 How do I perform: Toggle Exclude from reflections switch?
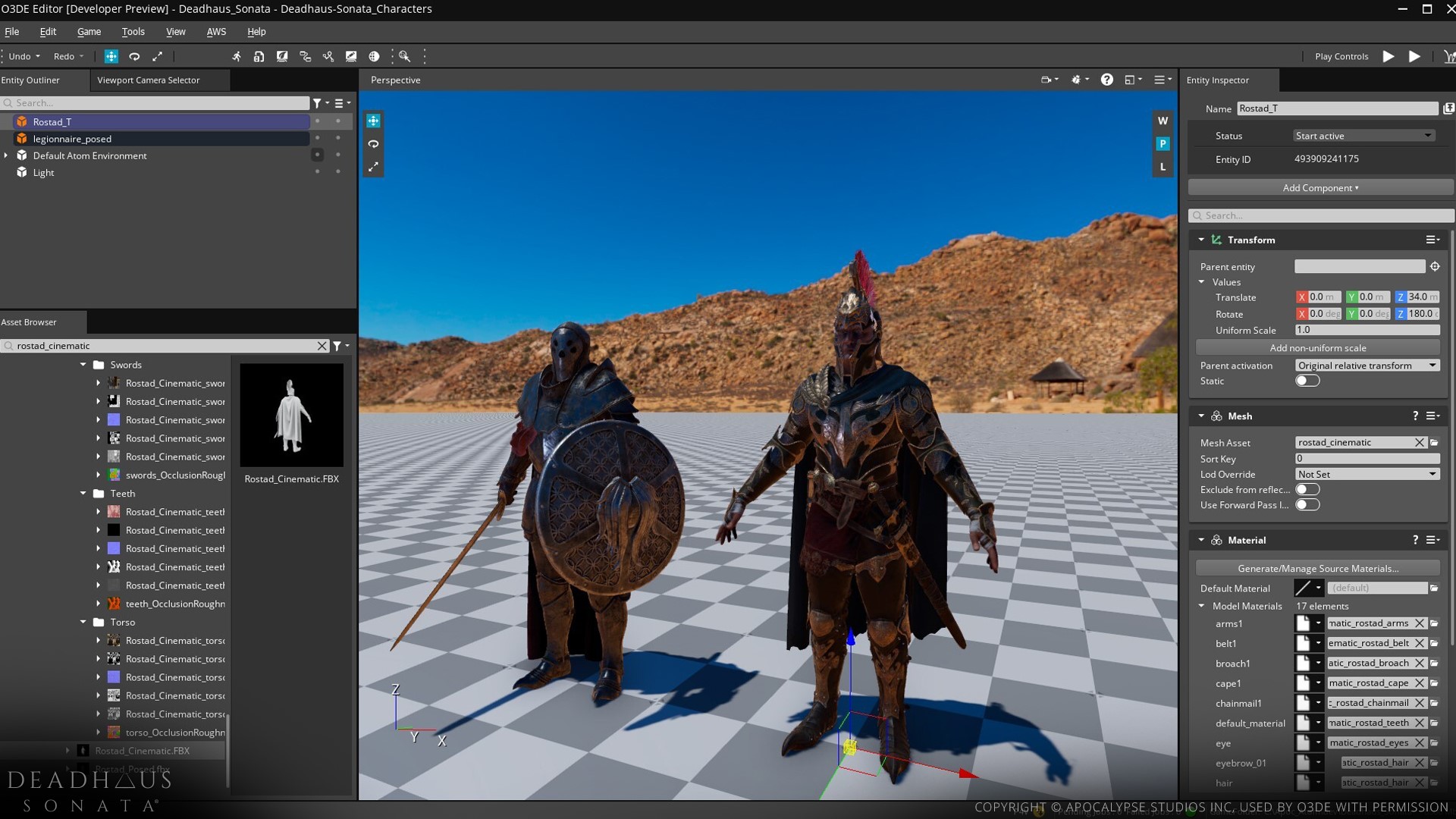coord(1306,490)
